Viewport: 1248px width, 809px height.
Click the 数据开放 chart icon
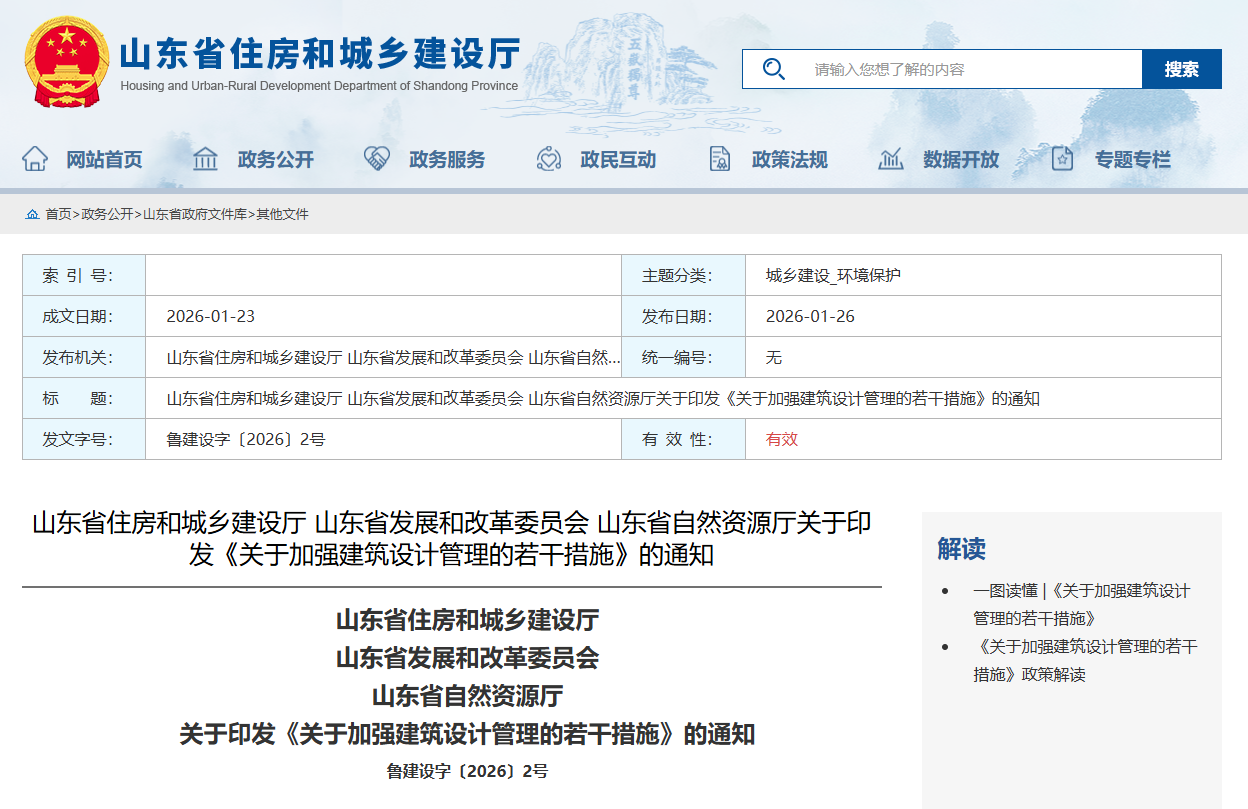coord(890,158)
